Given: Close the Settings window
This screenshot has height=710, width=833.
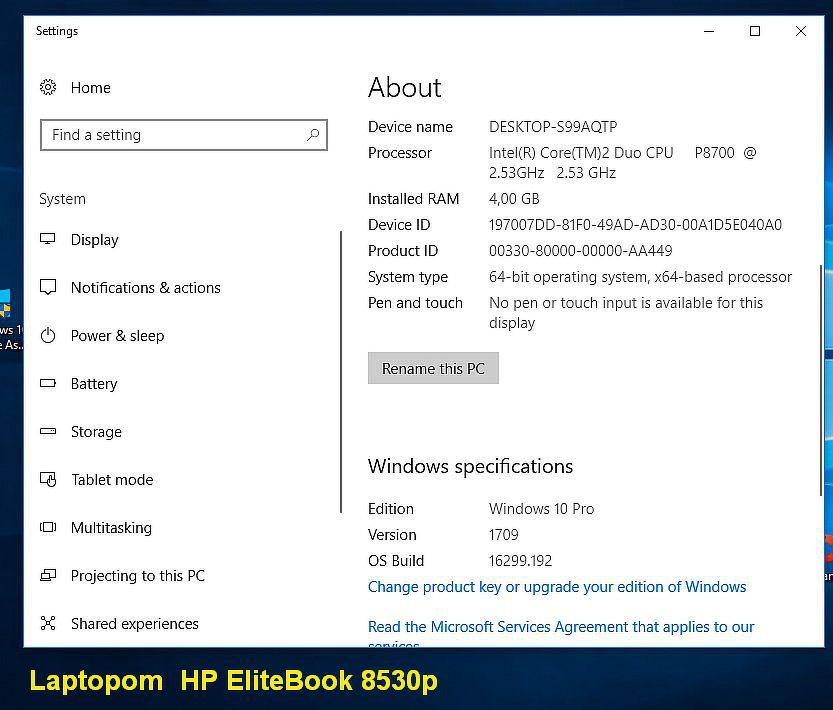Looking at the screenshot, I should tap(801, 31).
